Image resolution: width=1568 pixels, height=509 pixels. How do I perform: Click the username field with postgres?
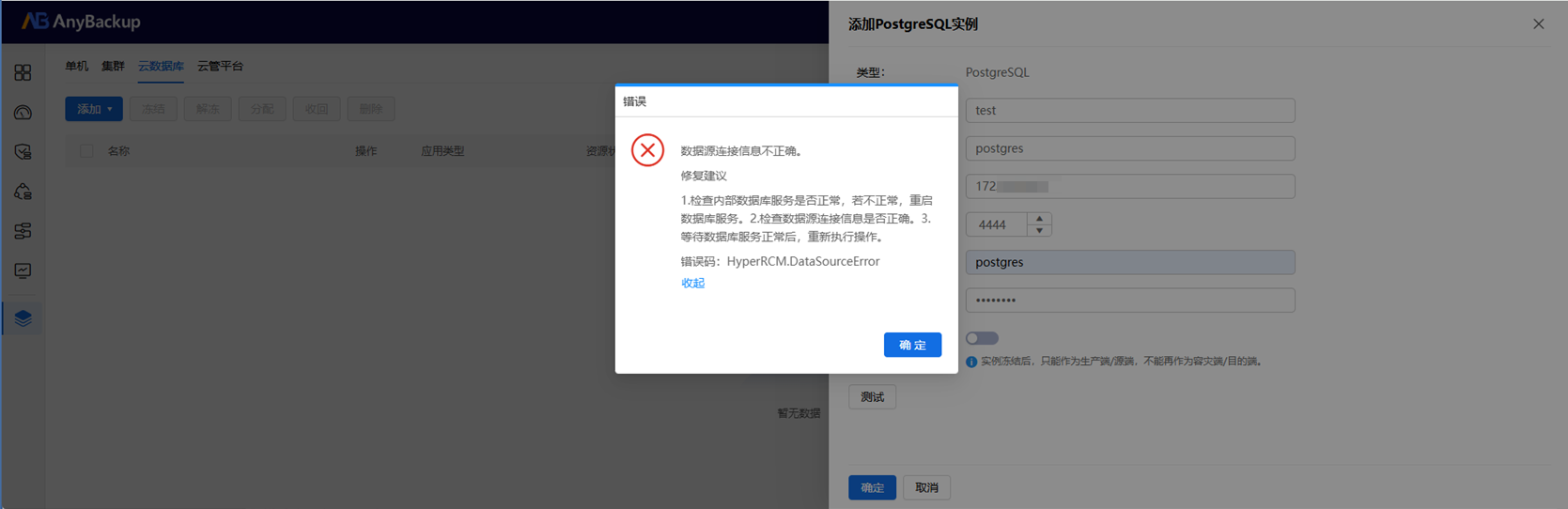[x=1130, y=262]
